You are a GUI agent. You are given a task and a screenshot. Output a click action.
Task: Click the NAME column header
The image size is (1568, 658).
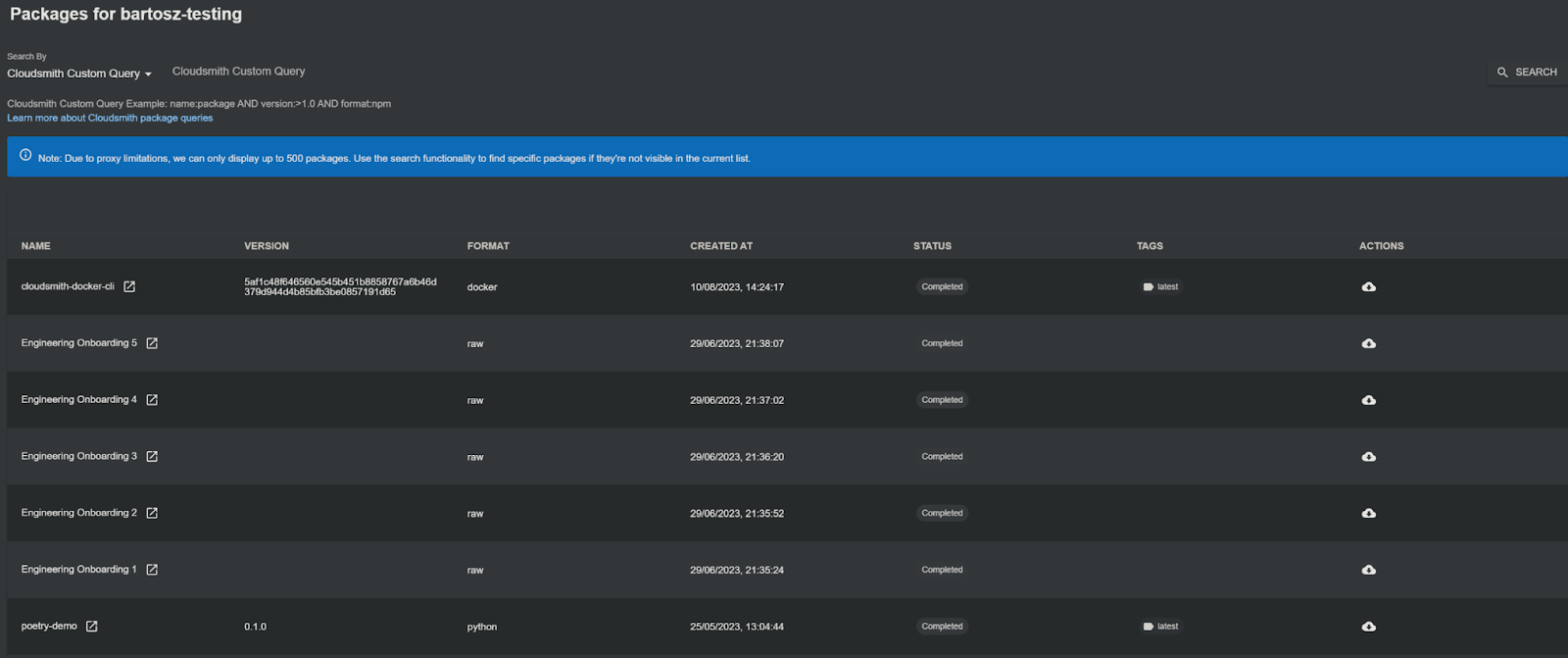35,246
